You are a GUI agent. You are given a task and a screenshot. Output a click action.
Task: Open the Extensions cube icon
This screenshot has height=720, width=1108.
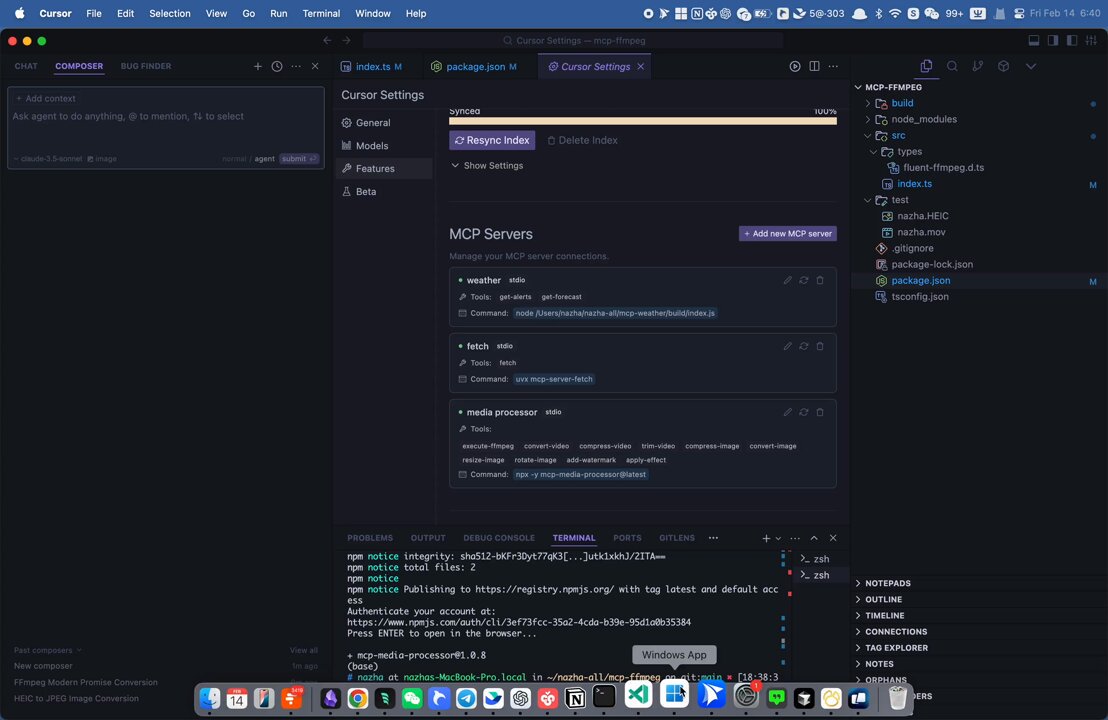[x=1003, y=66]
